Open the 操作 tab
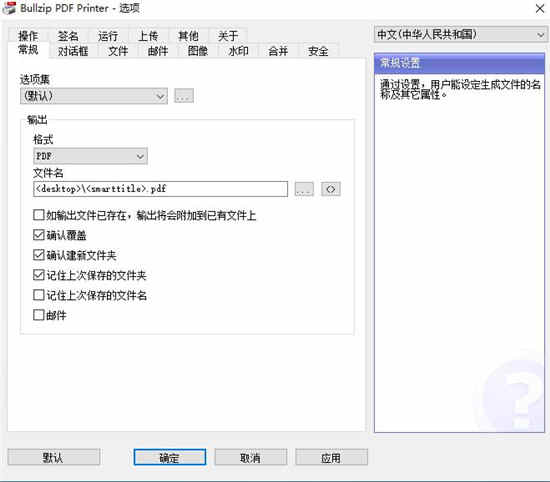 click(28, 35)
